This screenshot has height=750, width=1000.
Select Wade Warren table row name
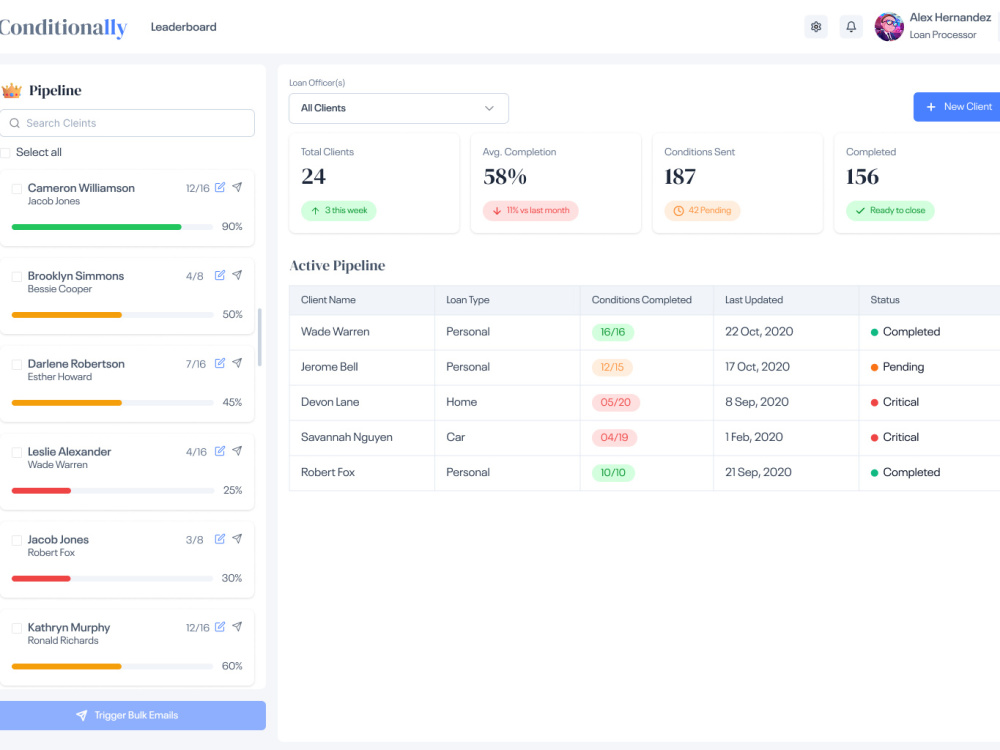click(x=335, y=332)
